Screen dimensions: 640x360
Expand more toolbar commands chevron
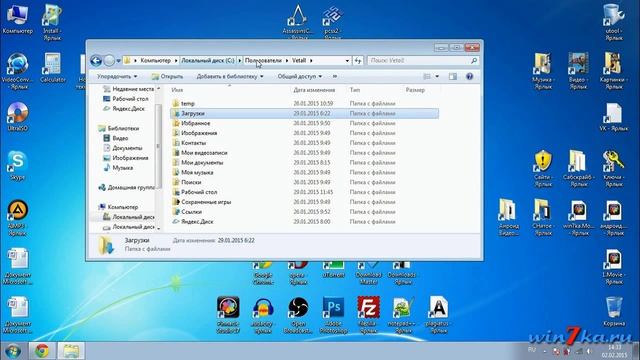point(335,76)
